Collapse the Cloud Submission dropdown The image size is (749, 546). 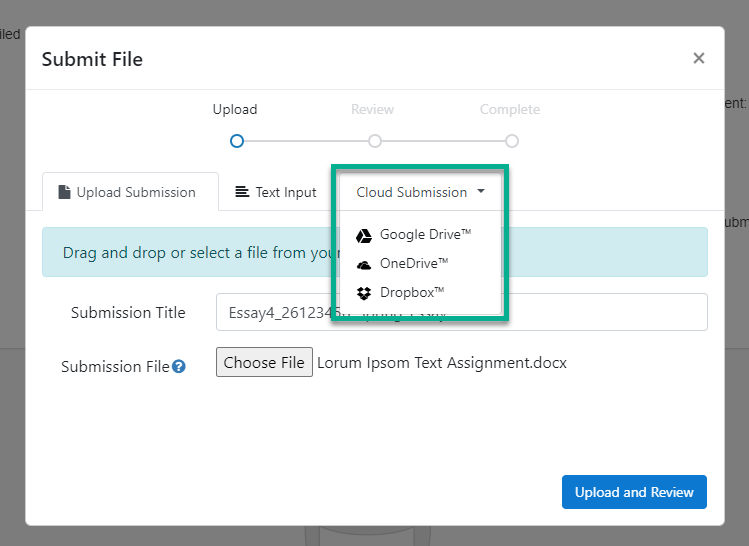(x=420, y=192)
